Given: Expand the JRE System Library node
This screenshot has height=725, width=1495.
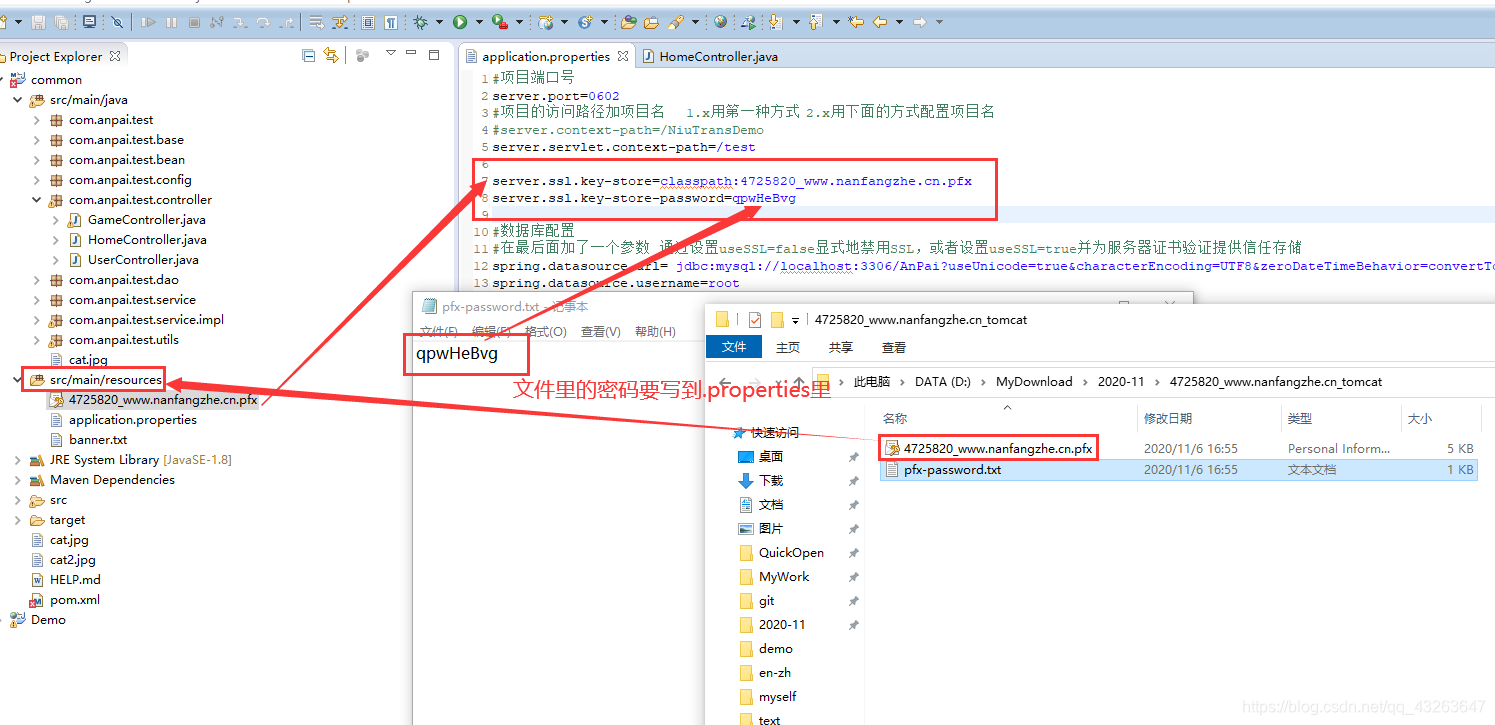Looking at the screenshot, I should point(17,460).
